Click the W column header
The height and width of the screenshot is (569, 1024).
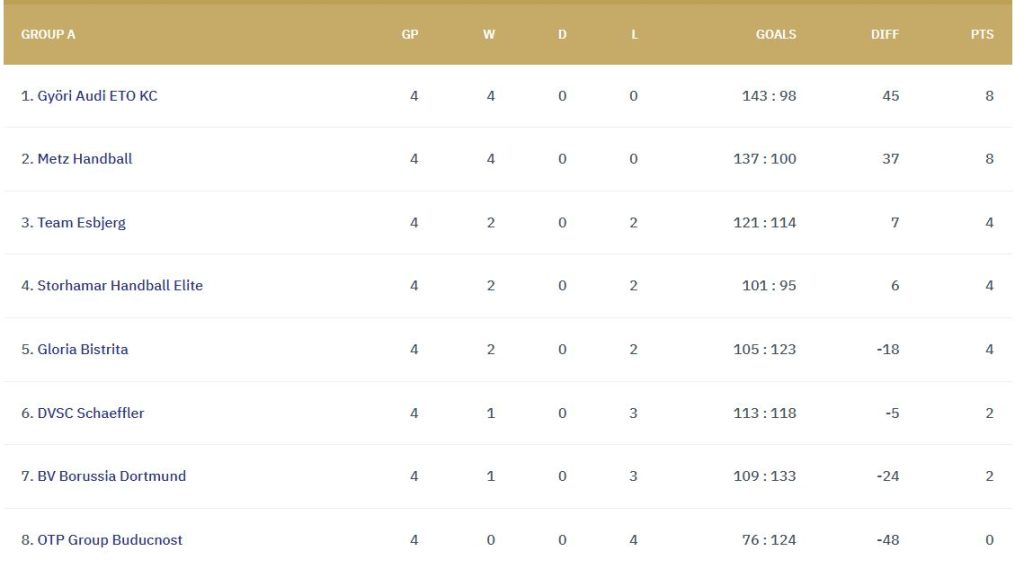coord(489,34)
